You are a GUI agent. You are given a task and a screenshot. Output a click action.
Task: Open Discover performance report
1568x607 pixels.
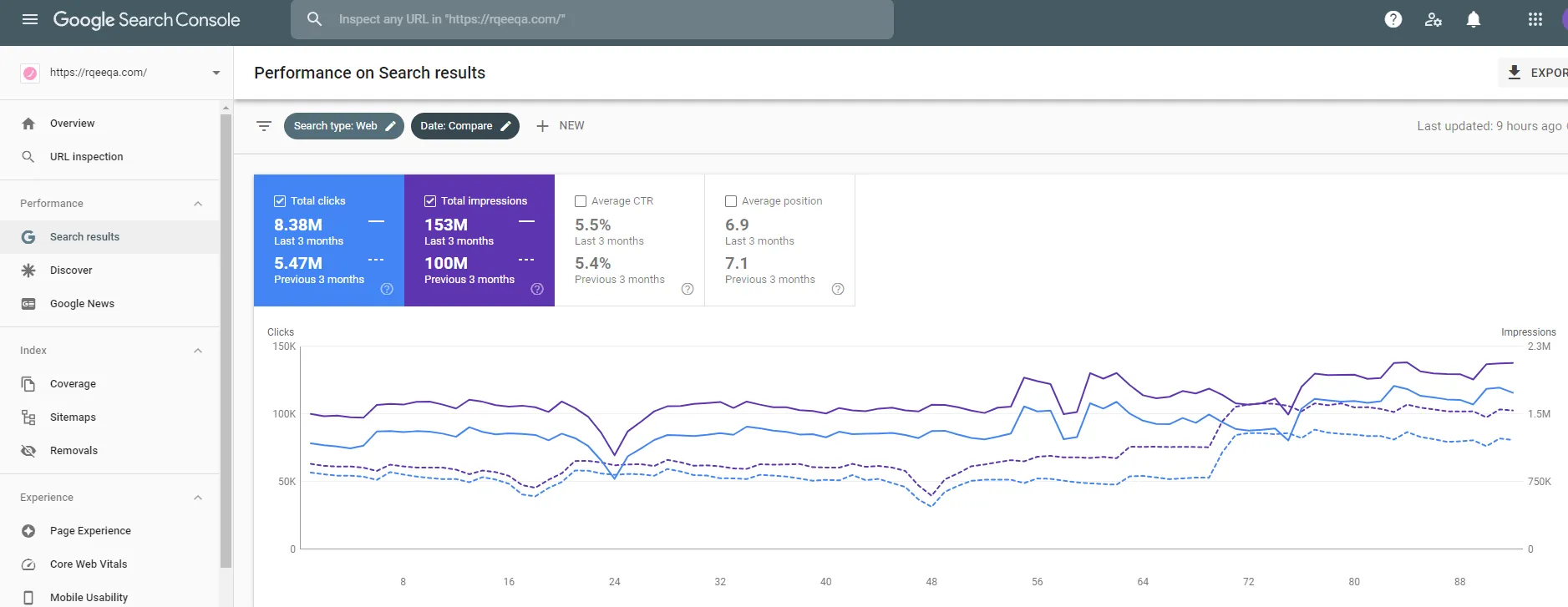109,271
